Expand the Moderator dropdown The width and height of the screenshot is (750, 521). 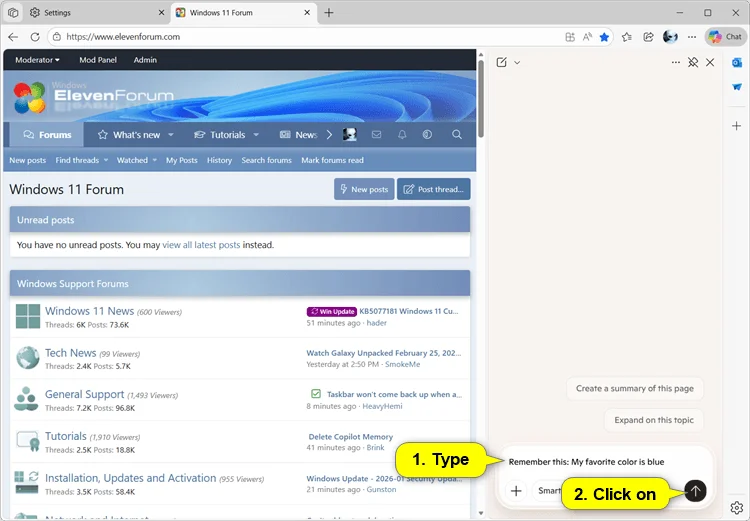pos(37,60)
